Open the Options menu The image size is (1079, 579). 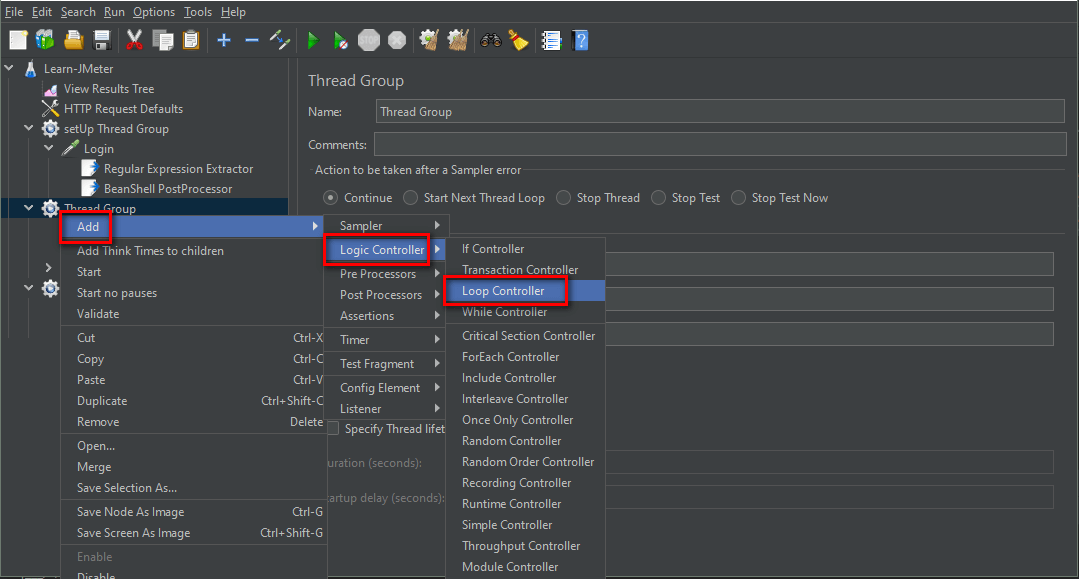154,12
